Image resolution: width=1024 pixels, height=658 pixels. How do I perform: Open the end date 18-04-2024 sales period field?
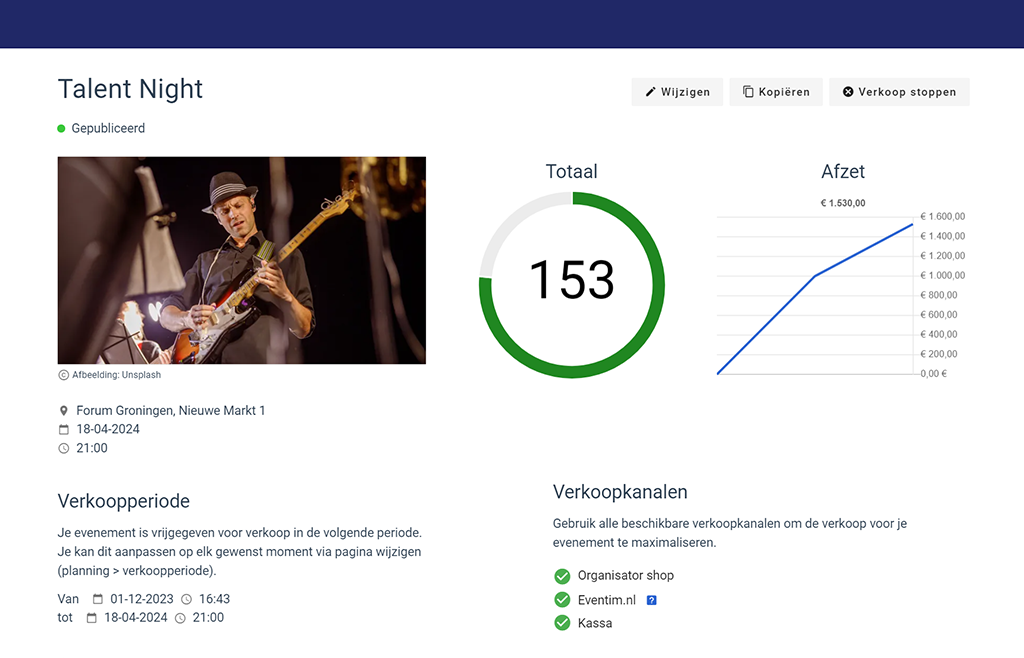coord(134,618)
